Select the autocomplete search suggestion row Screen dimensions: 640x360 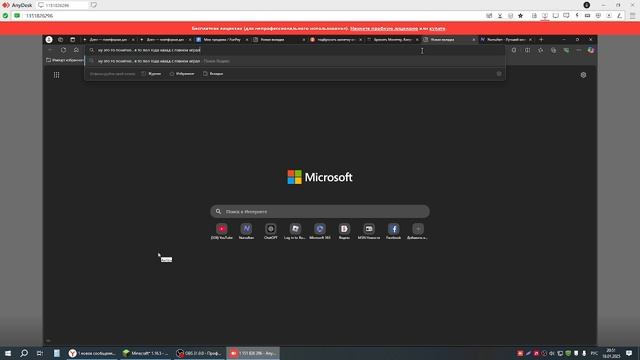[295, 61]
